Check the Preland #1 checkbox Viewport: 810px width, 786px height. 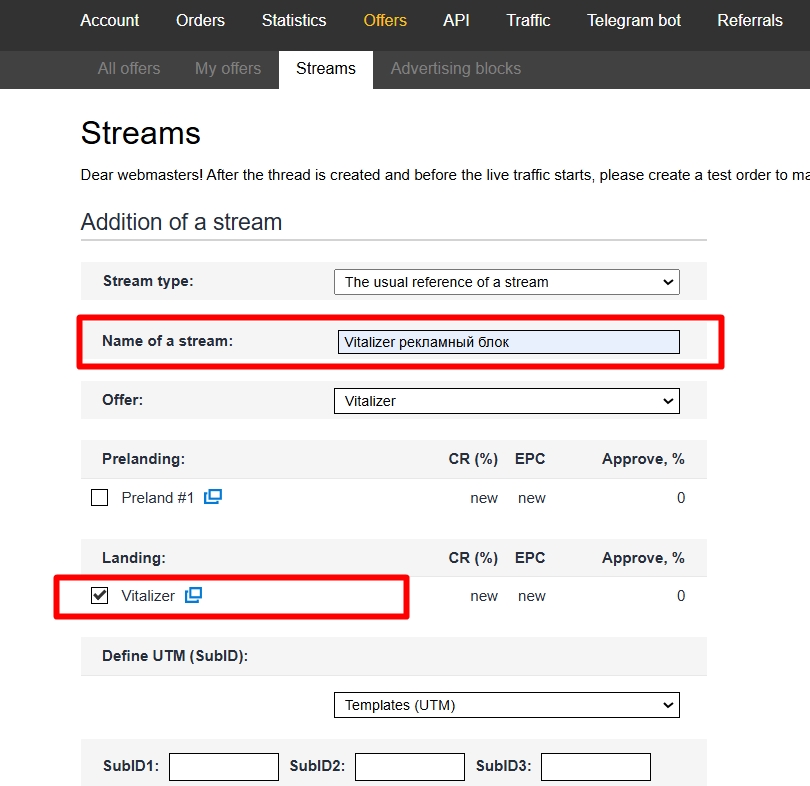99,498
